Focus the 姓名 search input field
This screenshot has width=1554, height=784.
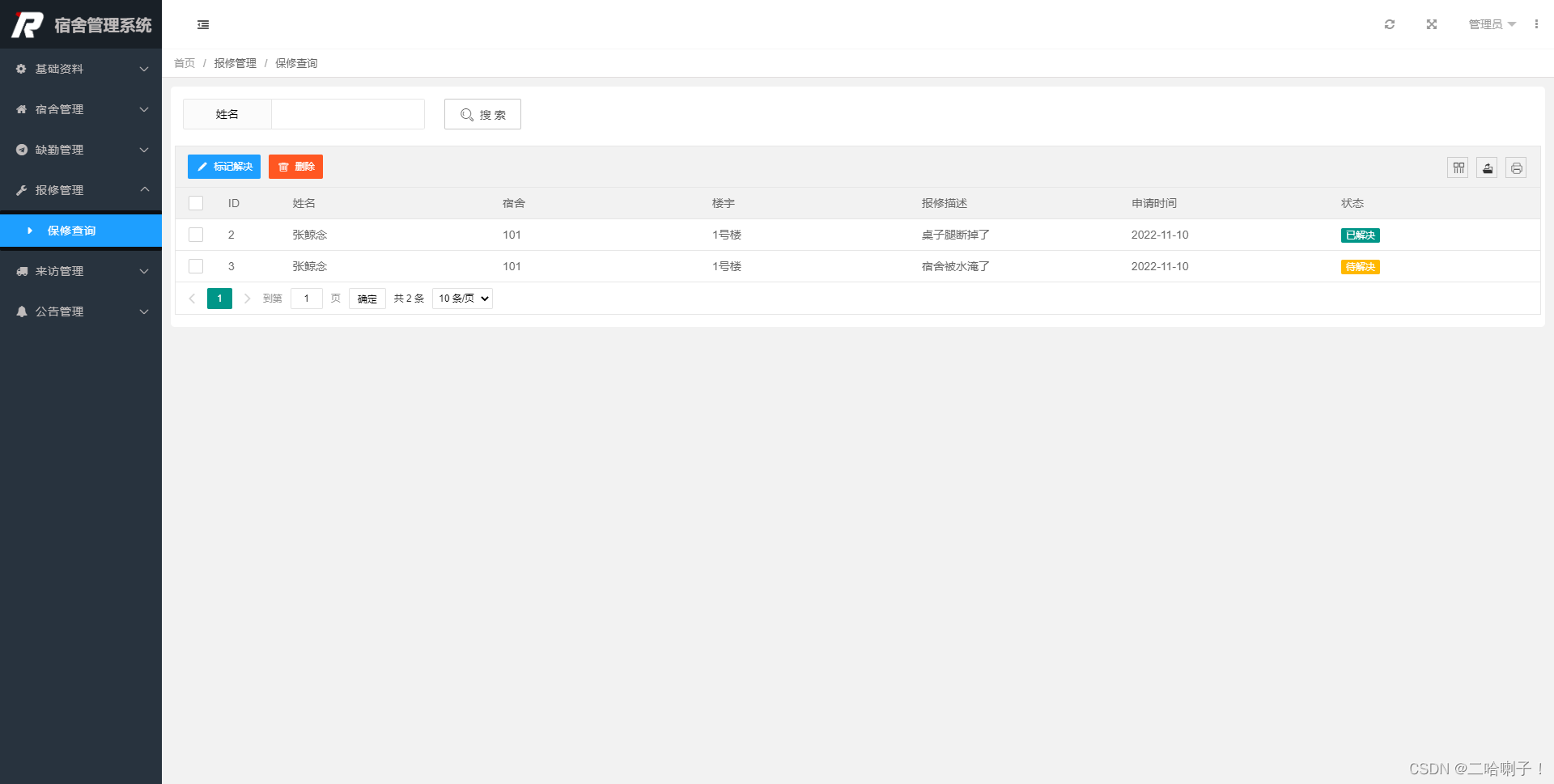348,114
